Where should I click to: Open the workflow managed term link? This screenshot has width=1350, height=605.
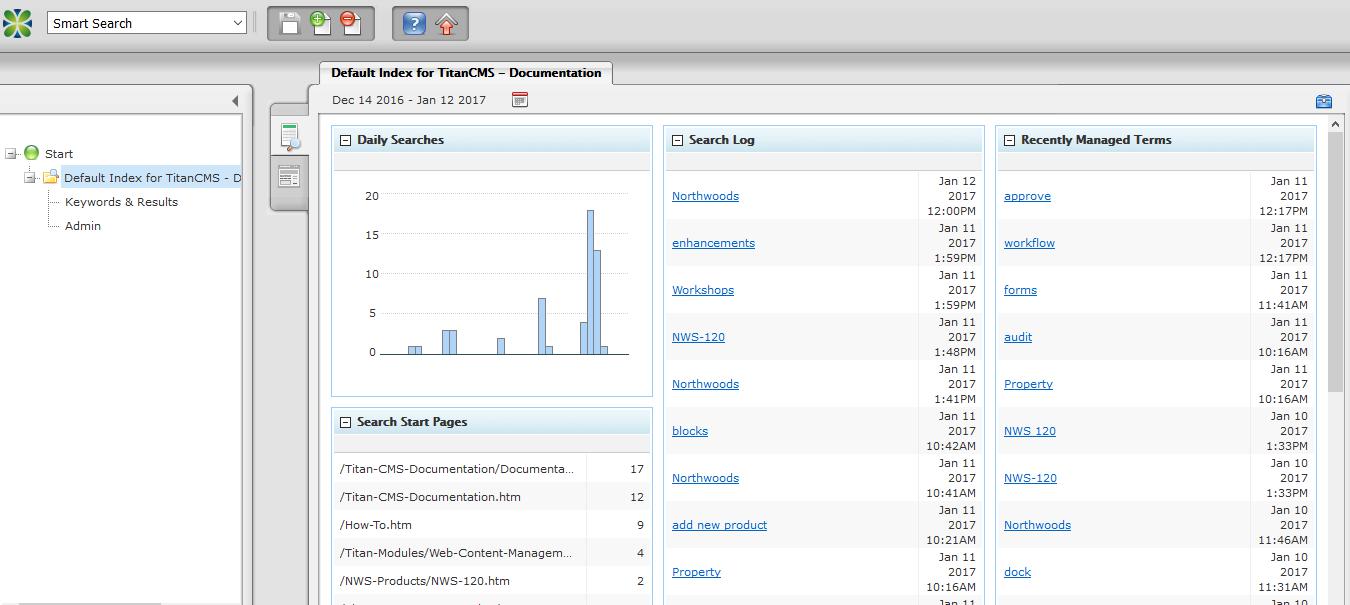coord(1029,243)
